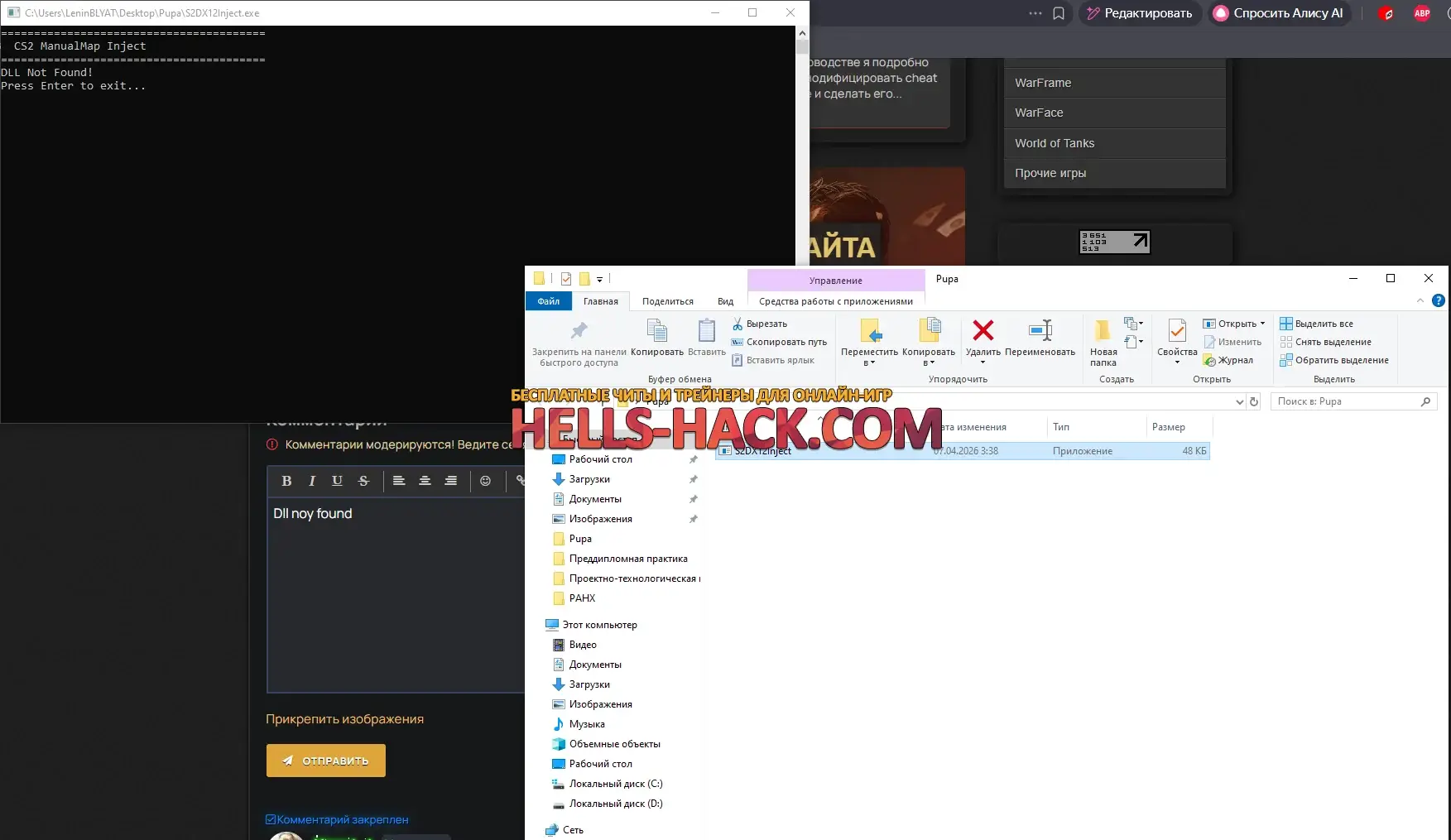
Task: Toggle strikethrough formatting in comment editor
Action: pyautogui.click(x=363, y=481)
